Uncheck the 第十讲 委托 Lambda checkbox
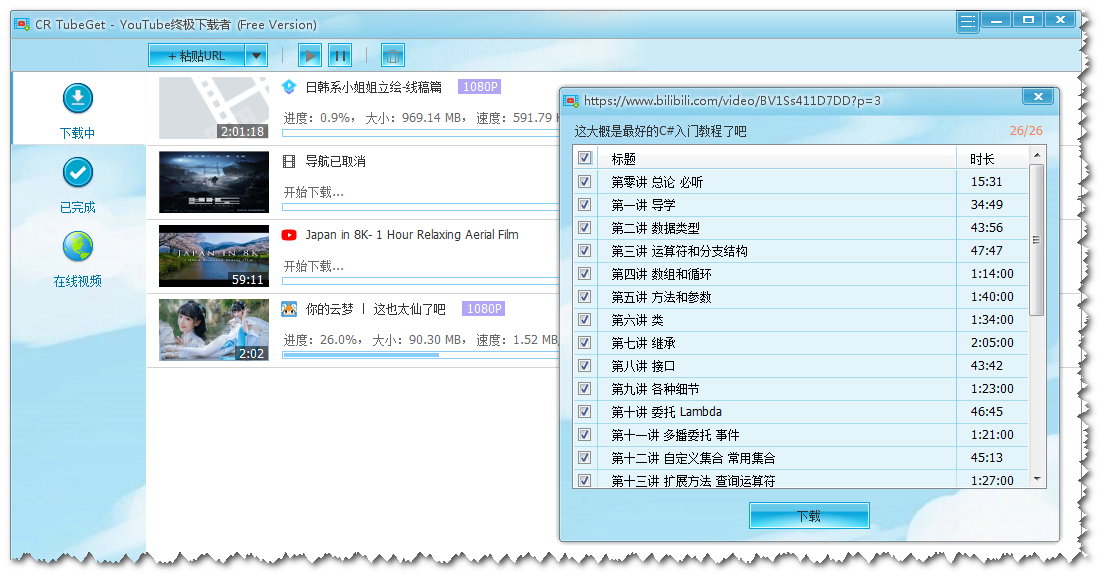Viewport: 1106px width, 580px height. 585,411
